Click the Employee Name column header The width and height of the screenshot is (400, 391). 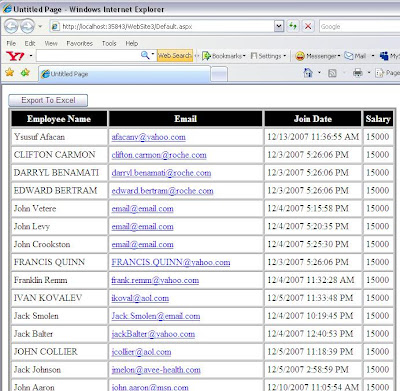click(x=59, y=119)
